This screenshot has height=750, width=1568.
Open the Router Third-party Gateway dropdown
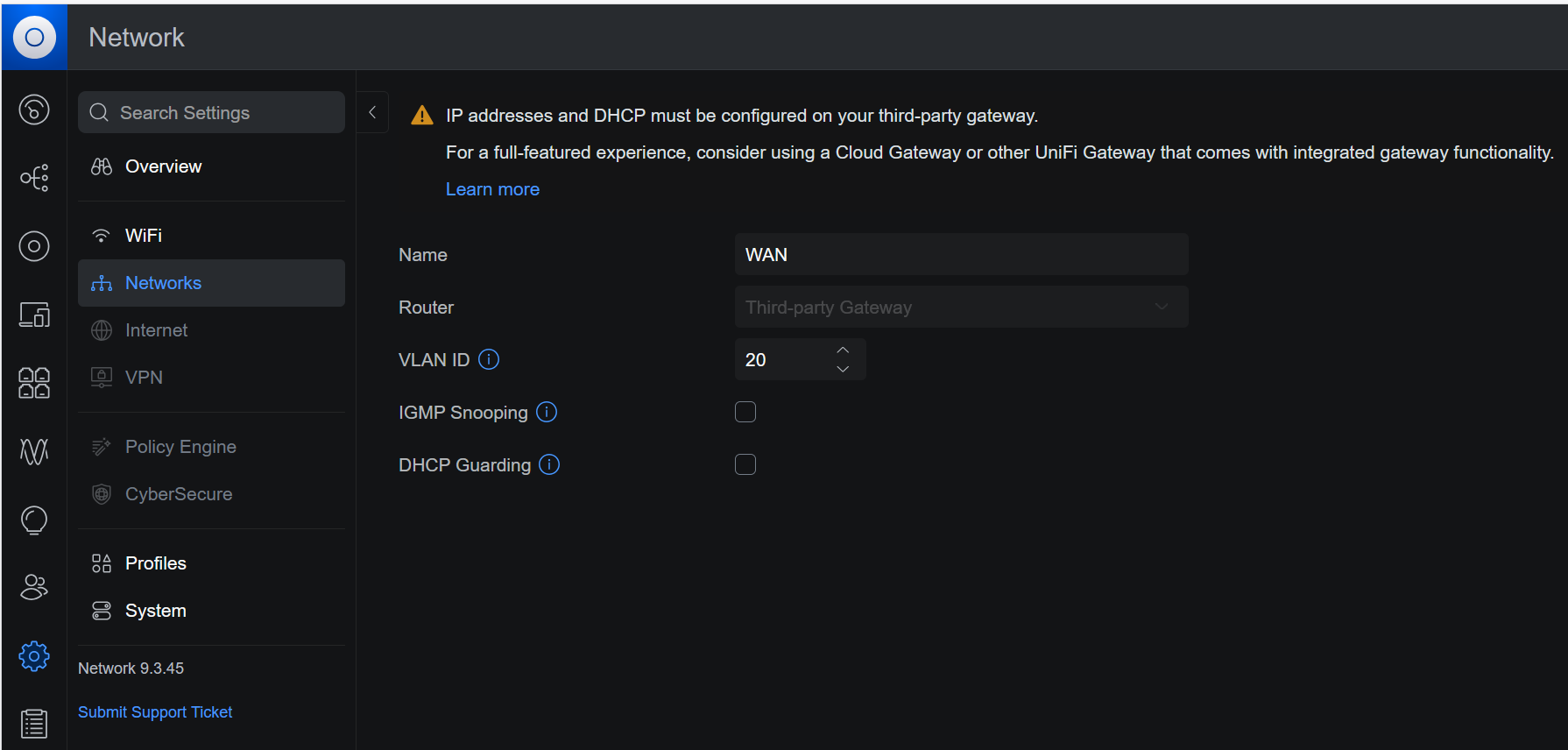point(961,308)
